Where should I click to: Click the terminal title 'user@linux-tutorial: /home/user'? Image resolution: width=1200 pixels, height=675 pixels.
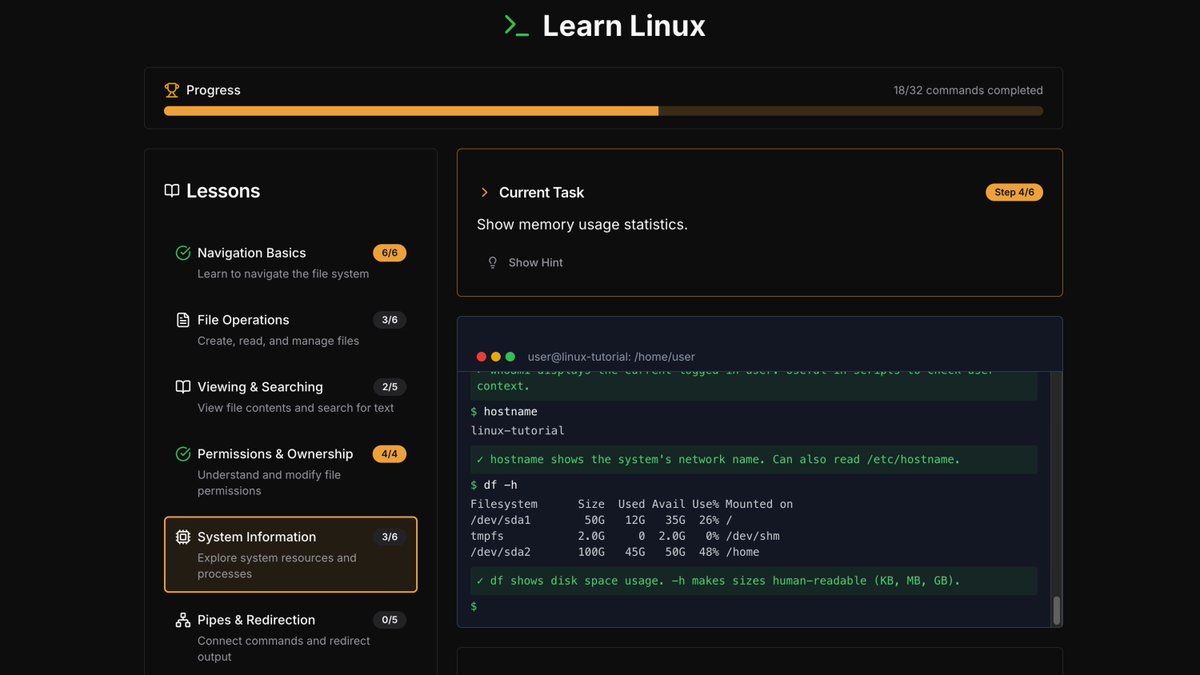click(611, 357)
